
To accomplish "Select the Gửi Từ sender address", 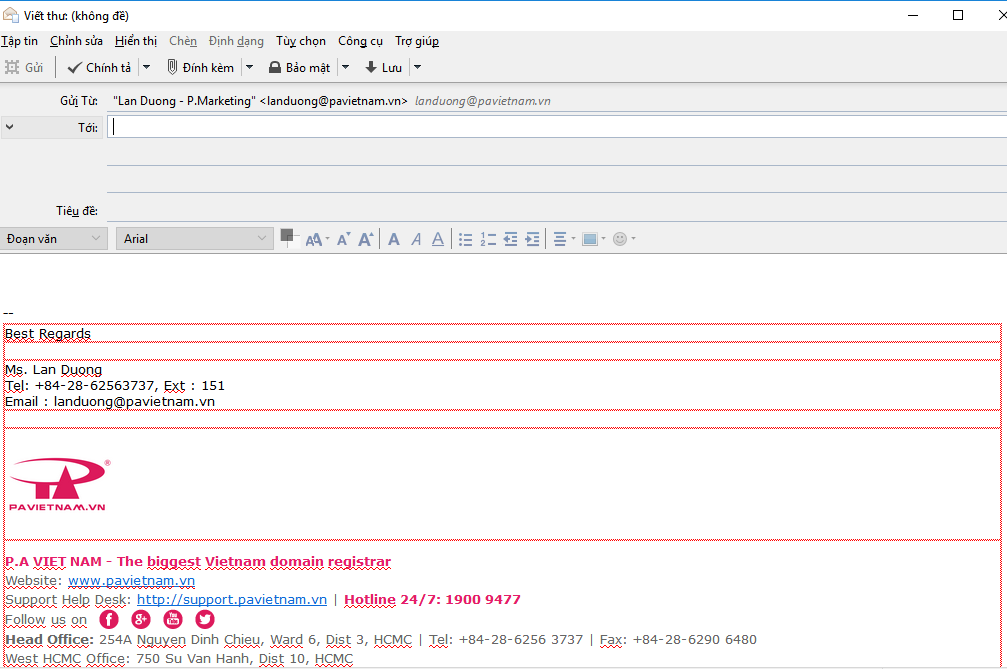I will click(x=332, y=101).
